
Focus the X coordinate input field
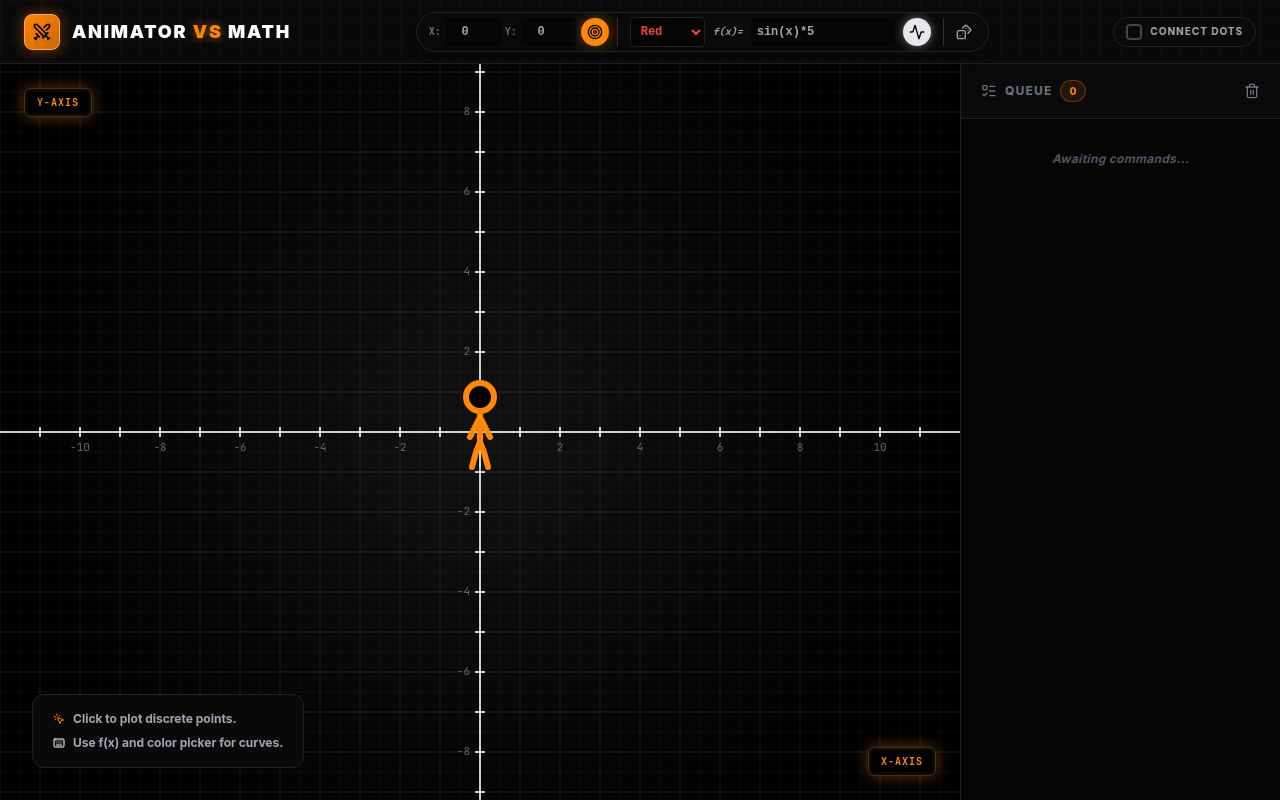(473, 32)
